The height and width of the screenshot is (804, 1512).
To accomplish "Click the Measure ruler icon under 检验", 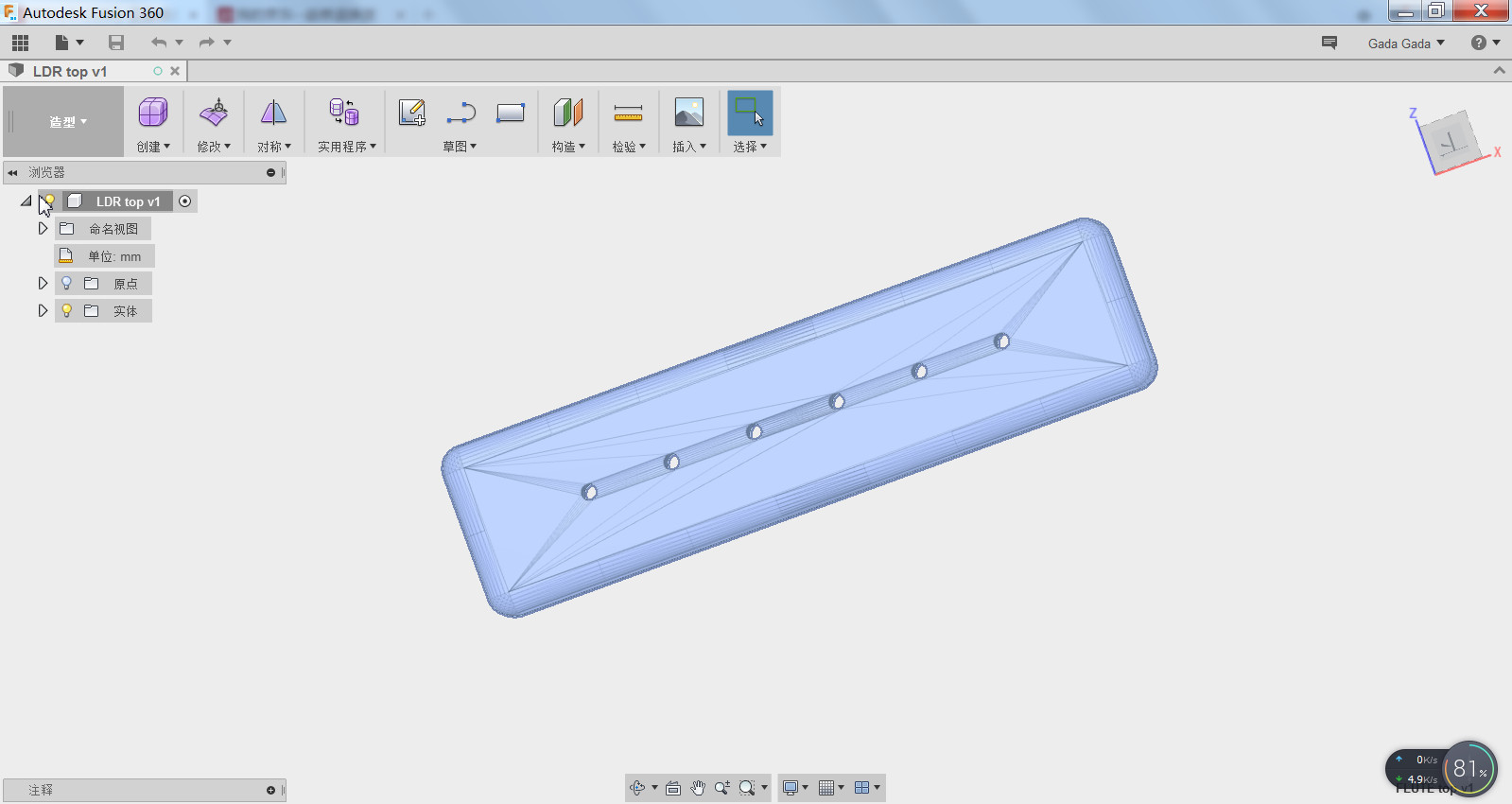I will pyautogui.click(x=628, y=114).
